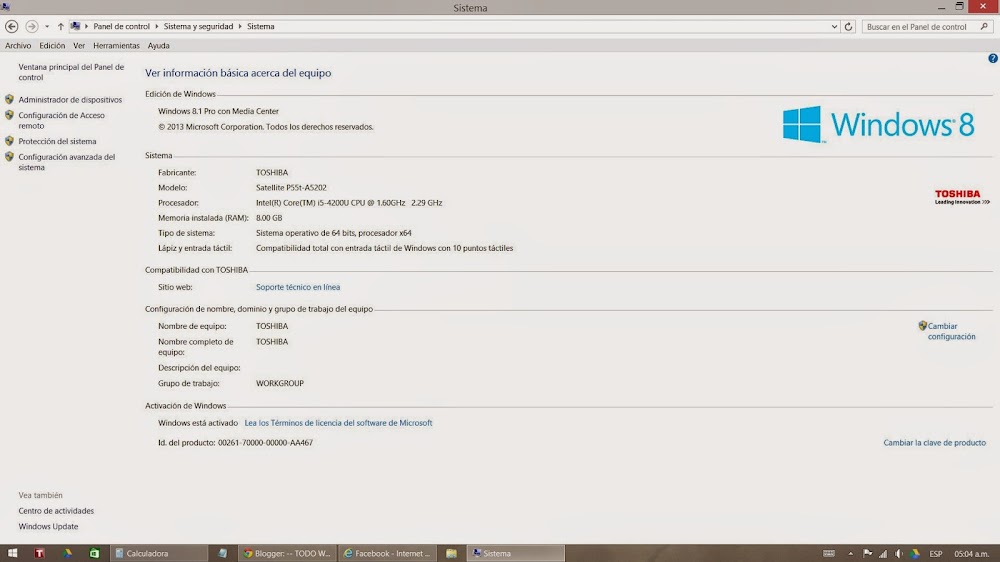Image resolution: width=1000 pixels, height=562 pixels.
Task: Open 'Ventana principal del Panel de control'
Action: [71, 72]
